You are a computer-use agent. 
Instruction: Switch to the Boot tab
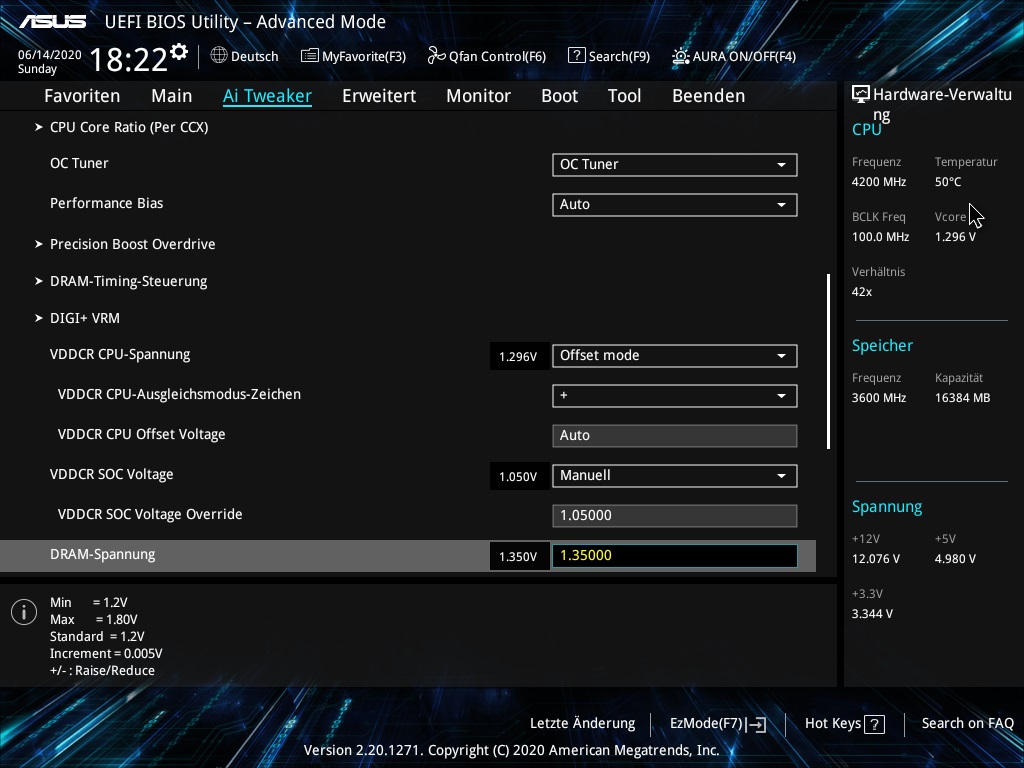pos(560,96)
